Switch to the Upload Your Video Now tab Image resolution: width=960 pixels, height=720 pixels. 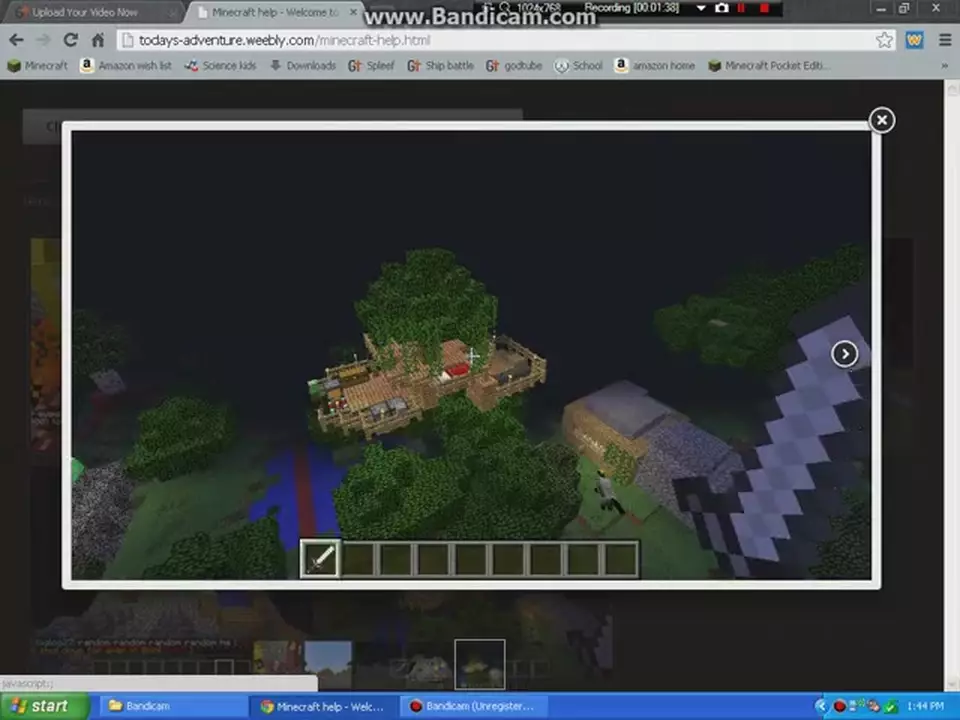point(92,12)
